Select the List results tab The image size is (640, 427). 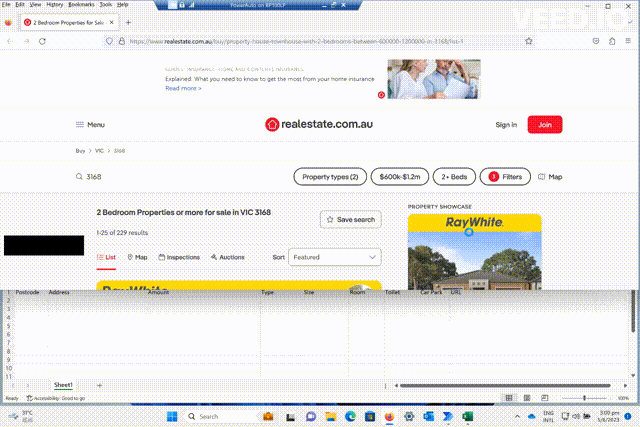(x=106, y=257)
